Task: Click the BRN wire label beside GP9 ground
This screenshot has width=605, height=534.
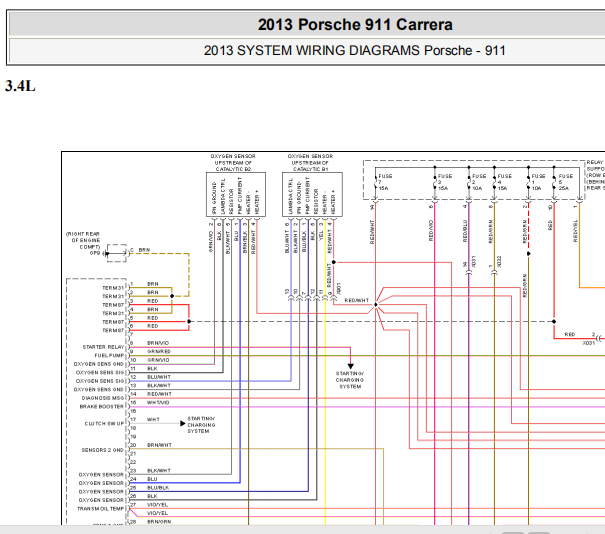Action: point(144,250)
